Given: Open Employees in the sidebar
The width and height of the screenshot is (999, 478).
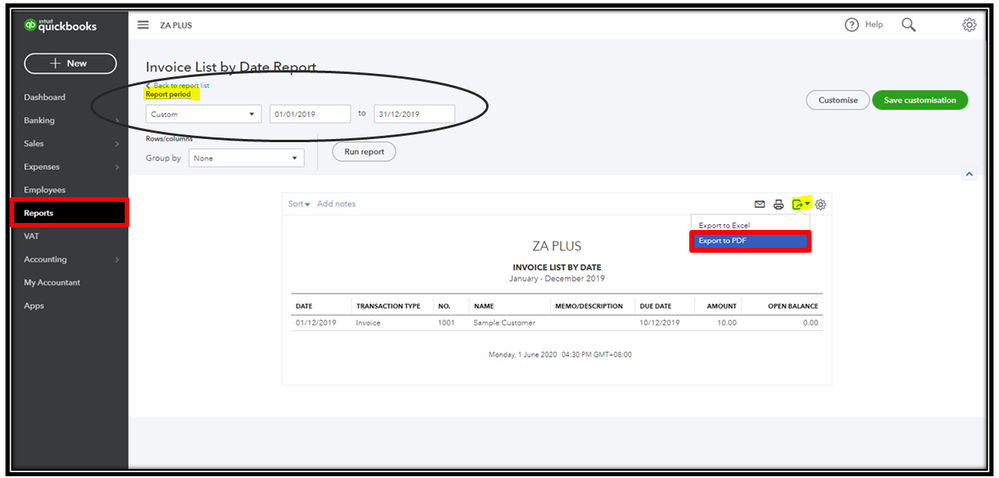Looking at the screenshot, I should [45, 190].
